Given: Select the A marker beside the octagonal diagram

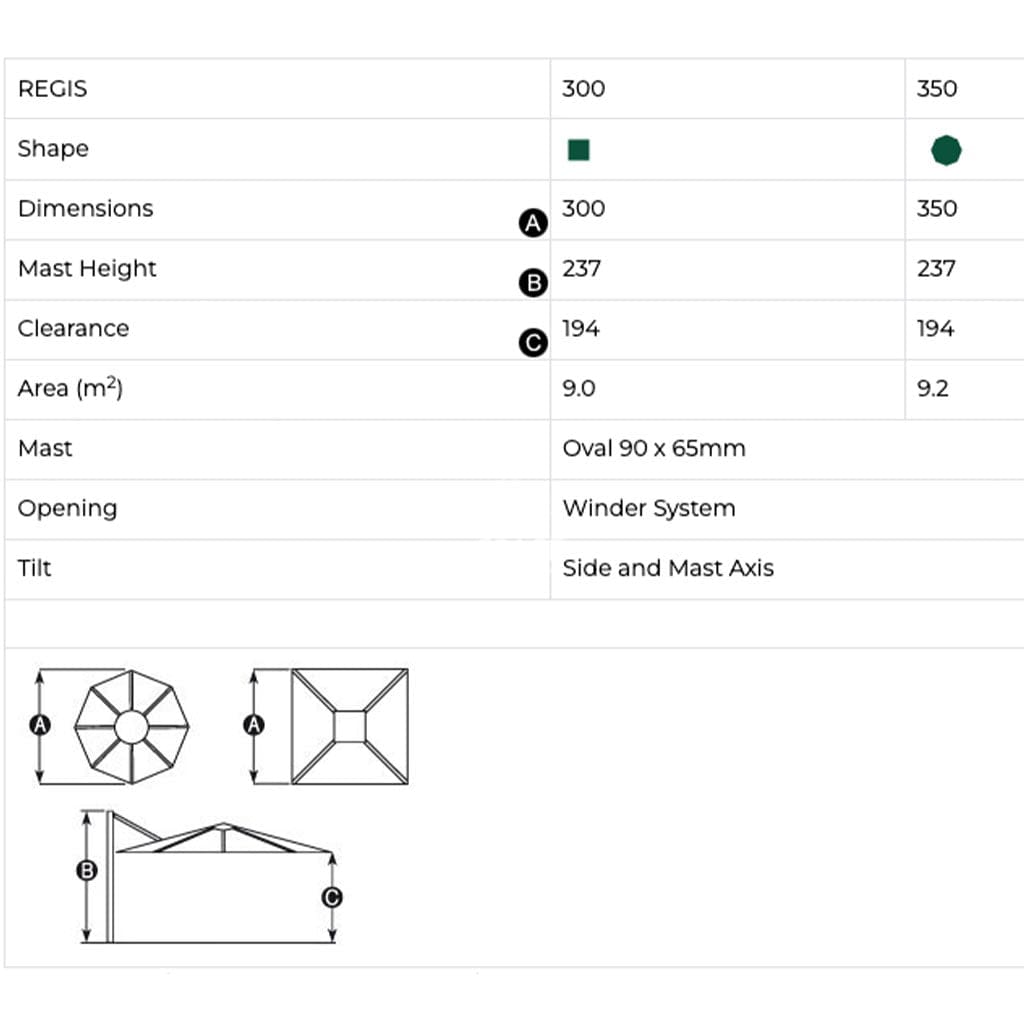Looking at the screenshot, I should coord(40,725).
